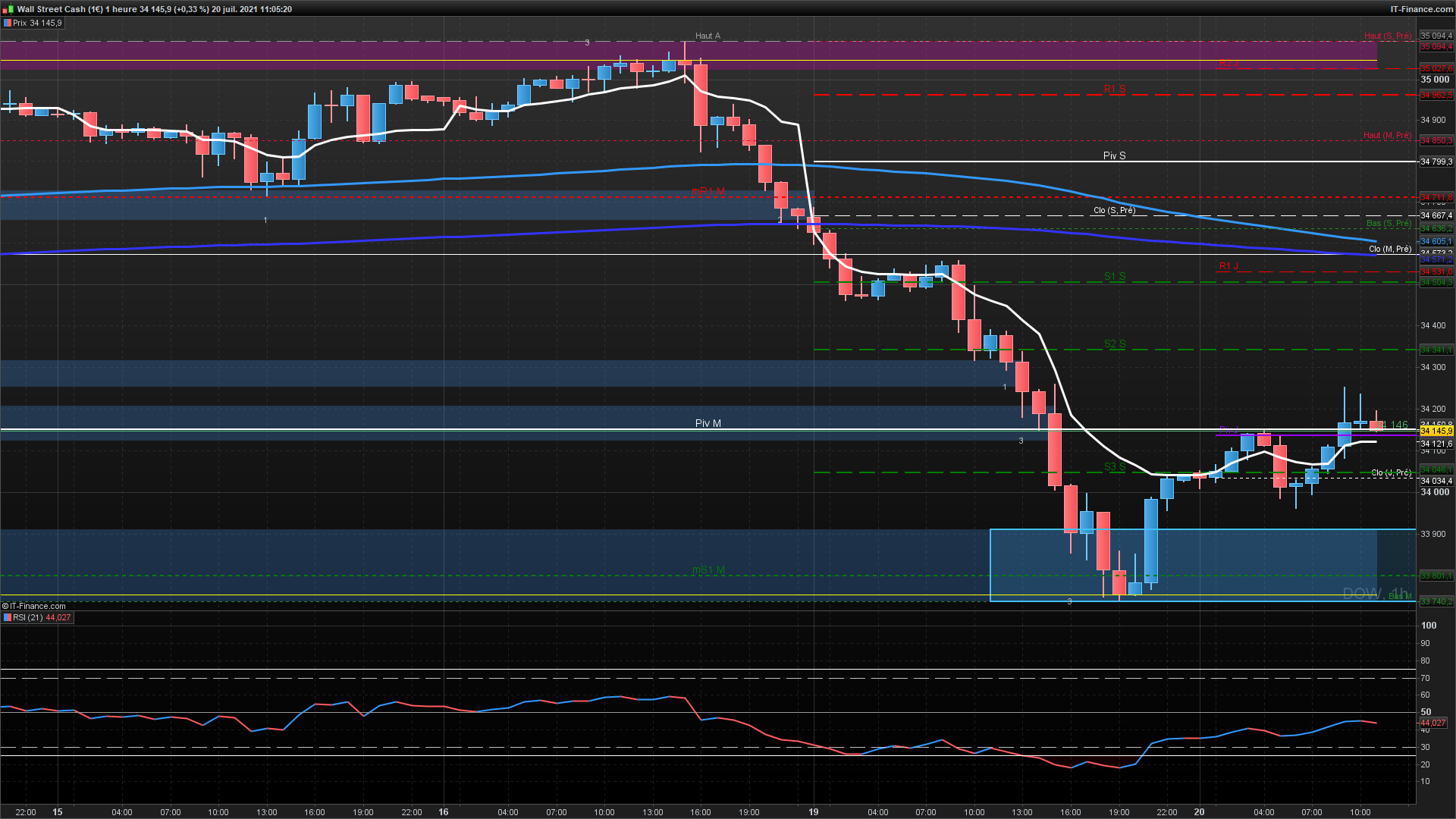Click the R1 J resistance label
The image size is (1456, 819).
[x=1228, y=266]
